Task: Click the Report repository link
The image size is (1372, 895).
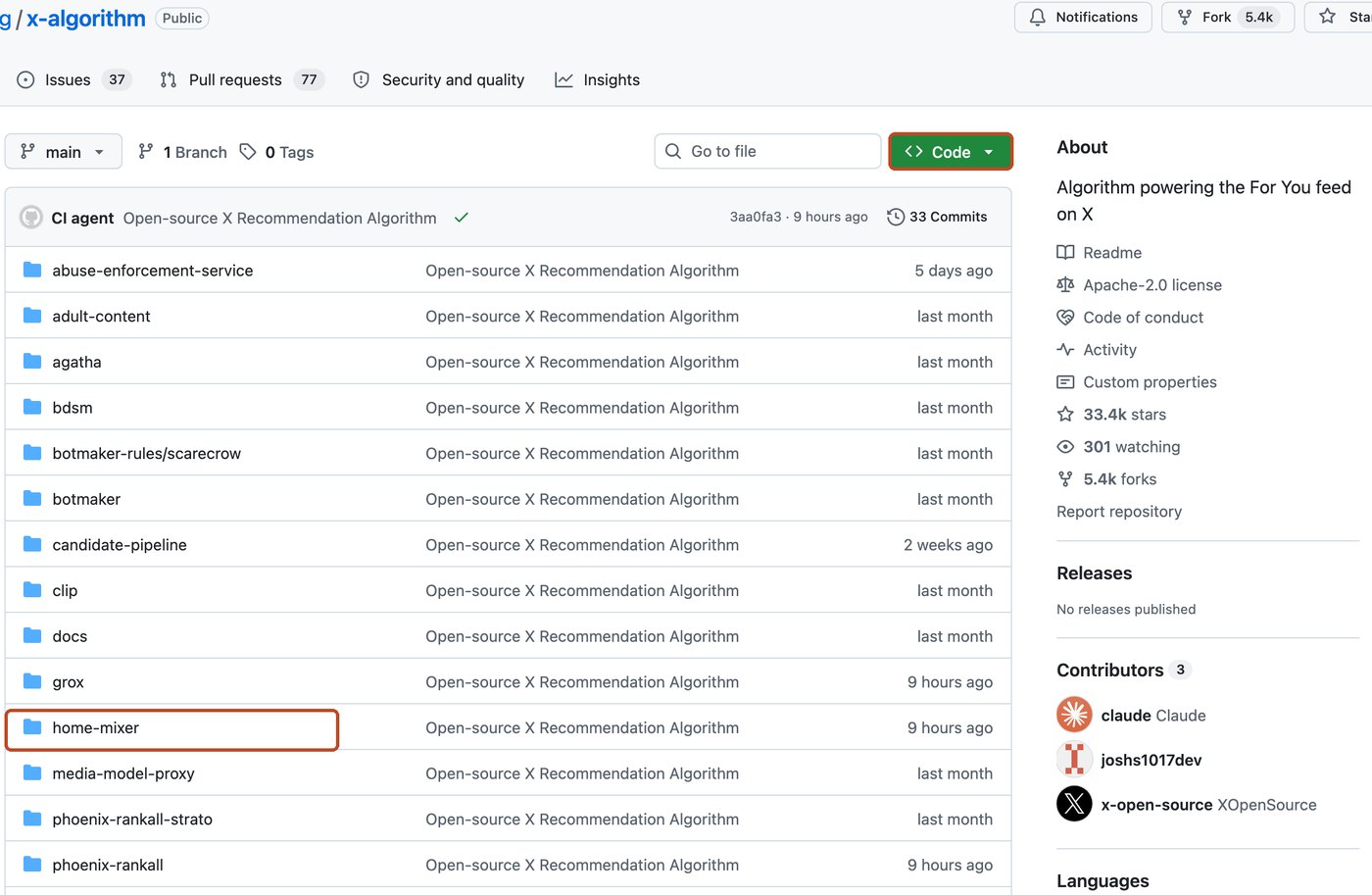Action: coord(1119,512)
